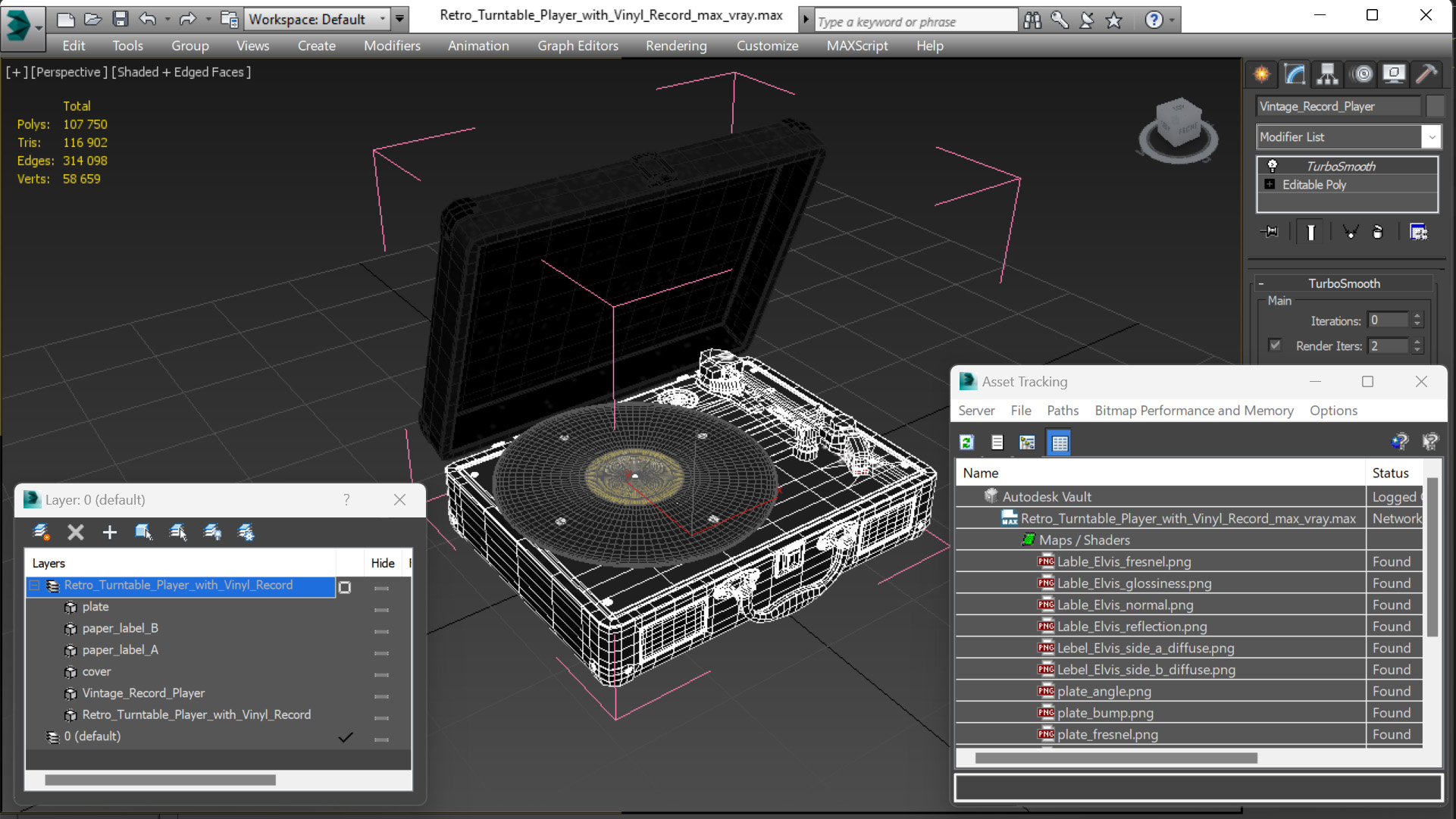Viewport: 1456px width, 819px height.
Task: Select the layer freeze icon in Layers panel
Action: 246,531
